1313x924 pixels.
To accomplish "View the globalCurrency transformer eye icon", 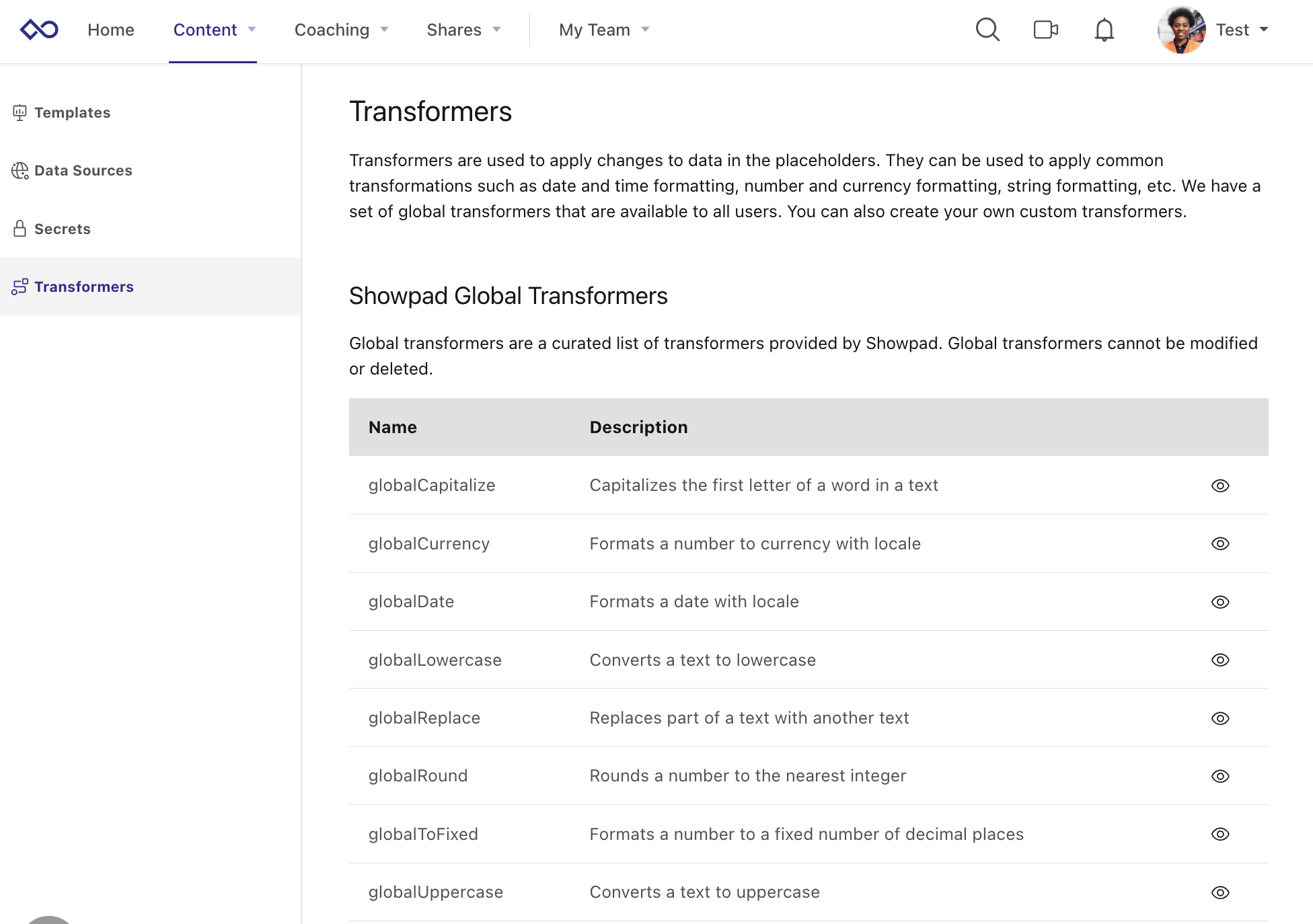I will (x=1220, y=543).
